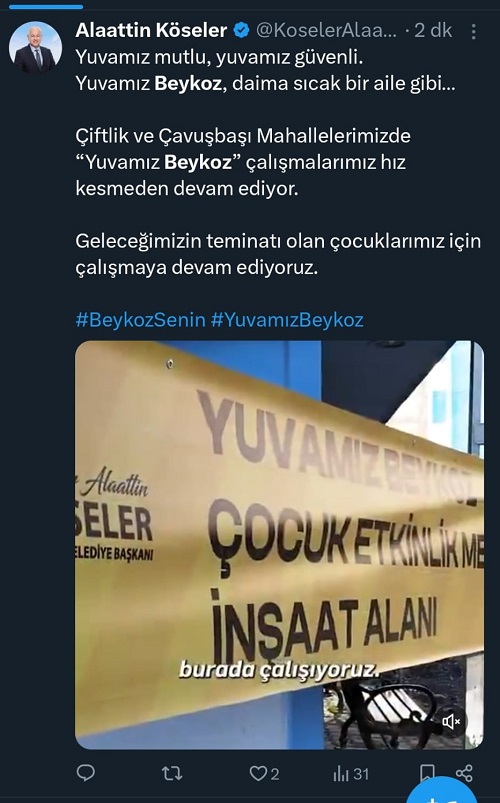Retweet this post with the arrows icon

(172, 773)
